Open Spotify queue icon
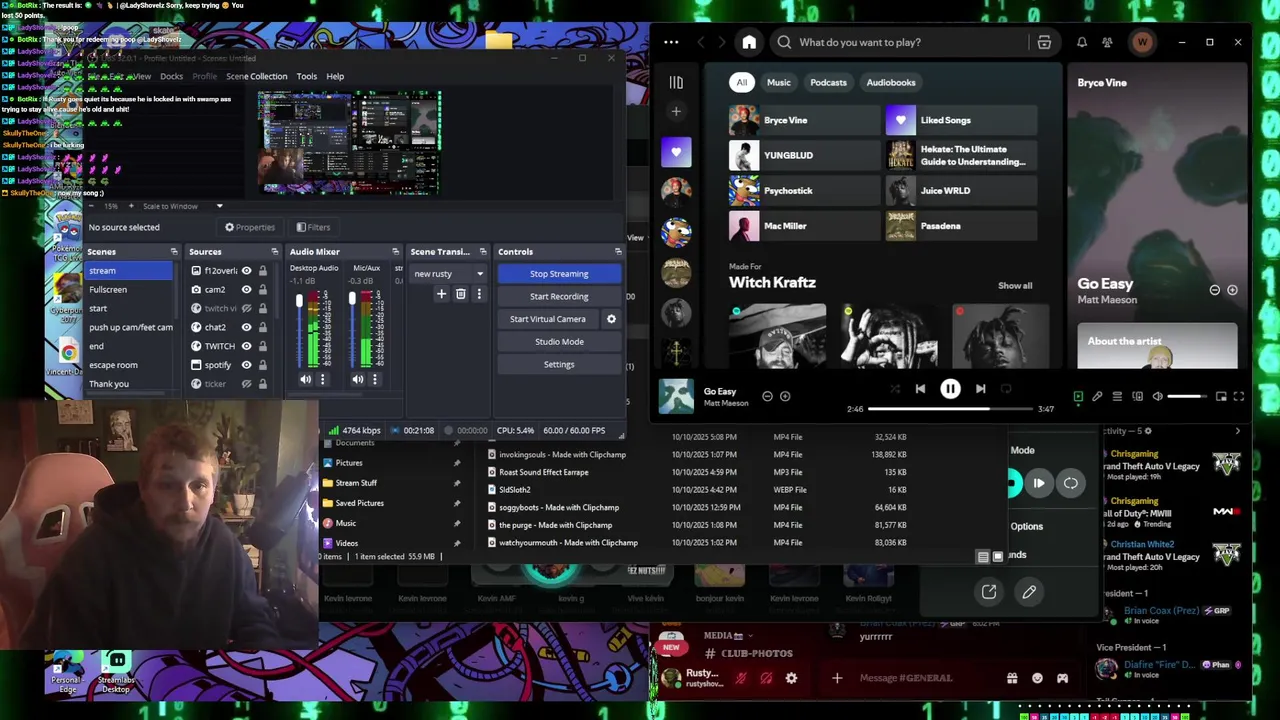 pyautogui.click(x=1117, y=397)
